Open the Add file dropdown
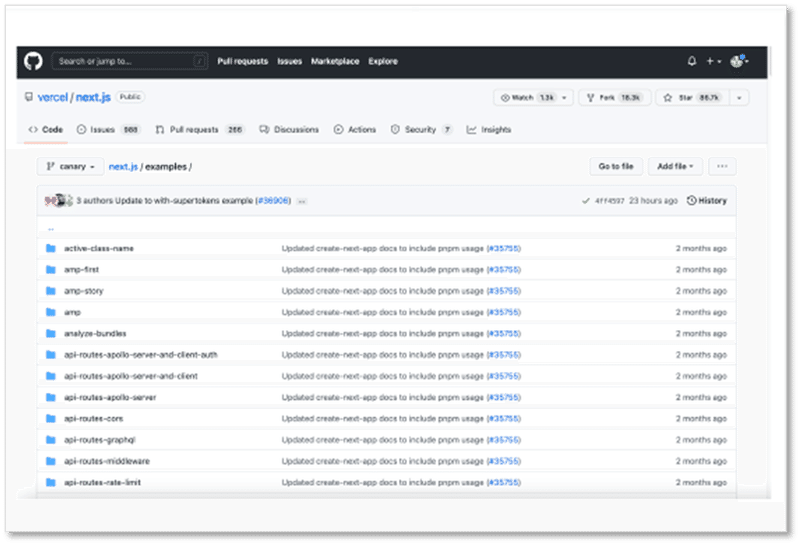800x545 pixels. 675,166
